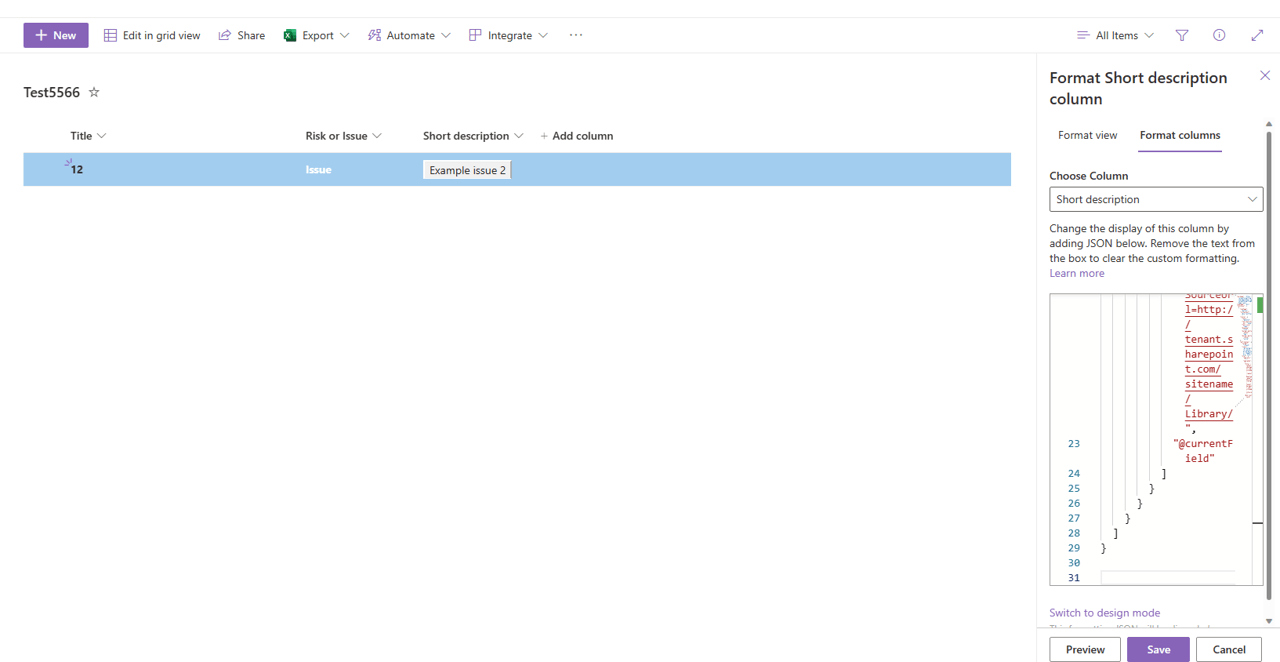The image size is (1280, 662).
Task: Open the information details pane icon
Action: point(1219,35)
